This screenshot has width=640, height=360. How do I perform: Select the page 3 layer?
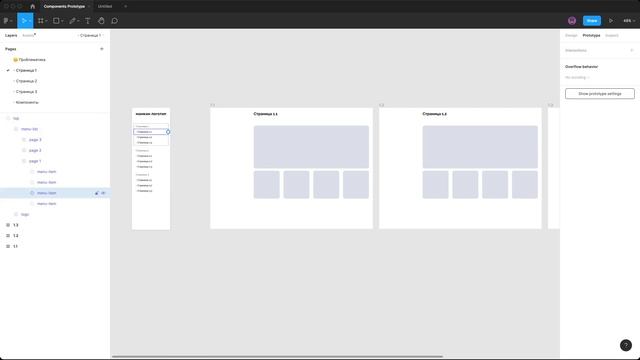pyautogui.click(x=35, y=140)
